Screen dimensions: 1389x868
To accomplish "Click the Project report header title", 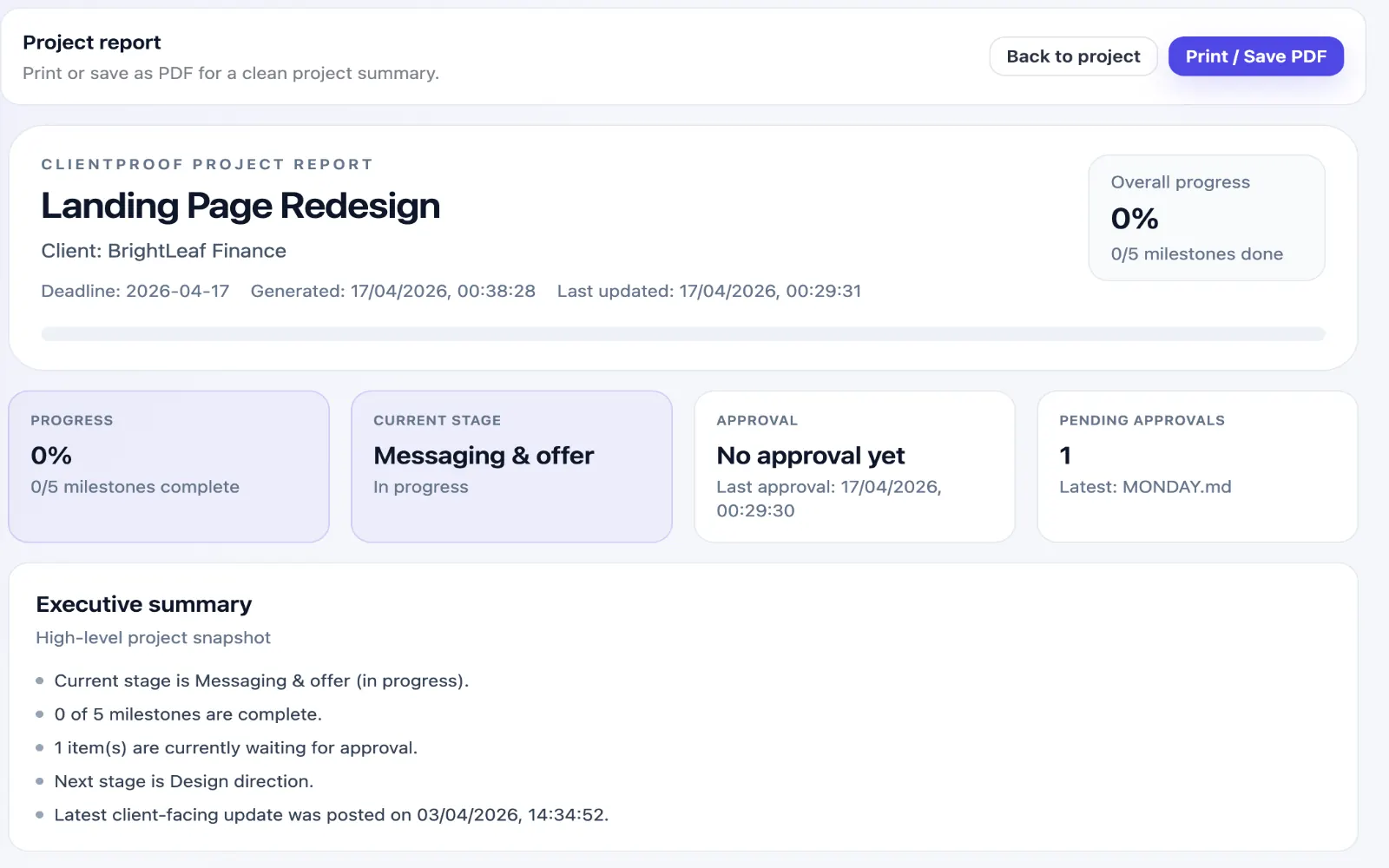I will pyautogui.click(x=92, y=43).
